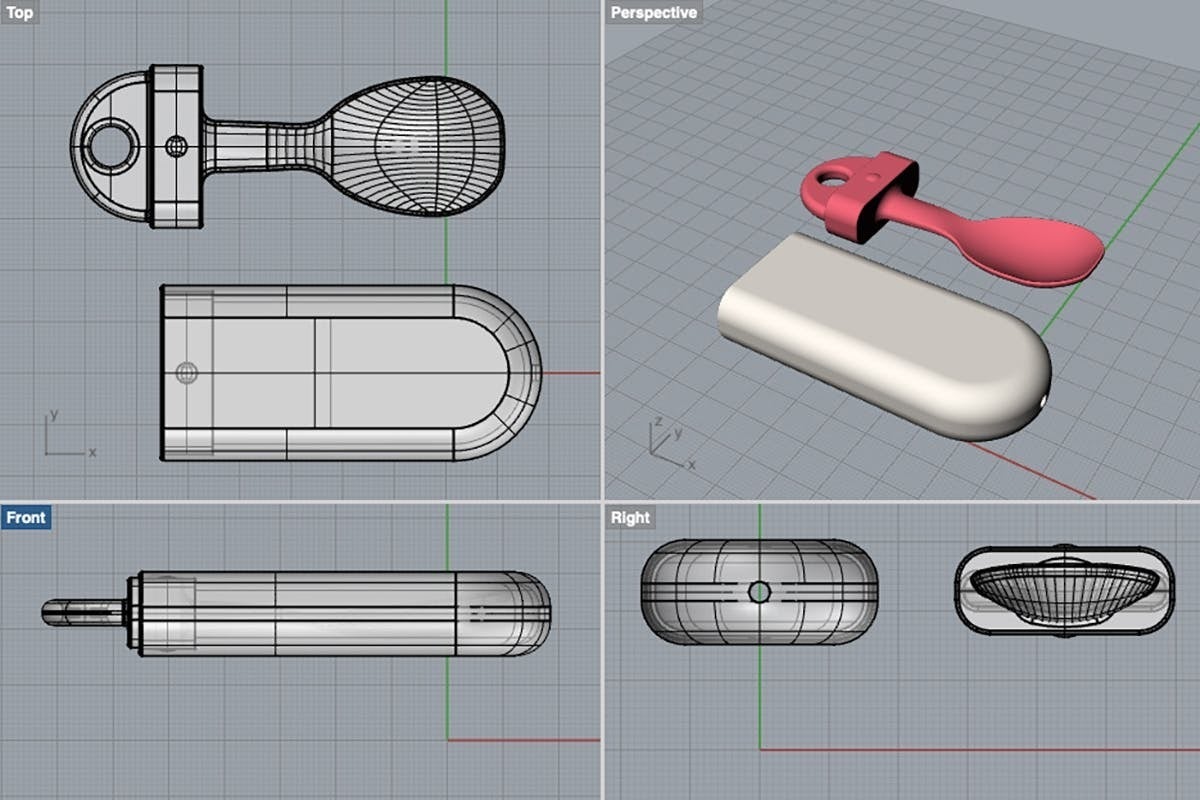The height and width of the screenshot is (800, 1200).
Task: Activate the Perspective viewport title
Action: pos(652,13)
